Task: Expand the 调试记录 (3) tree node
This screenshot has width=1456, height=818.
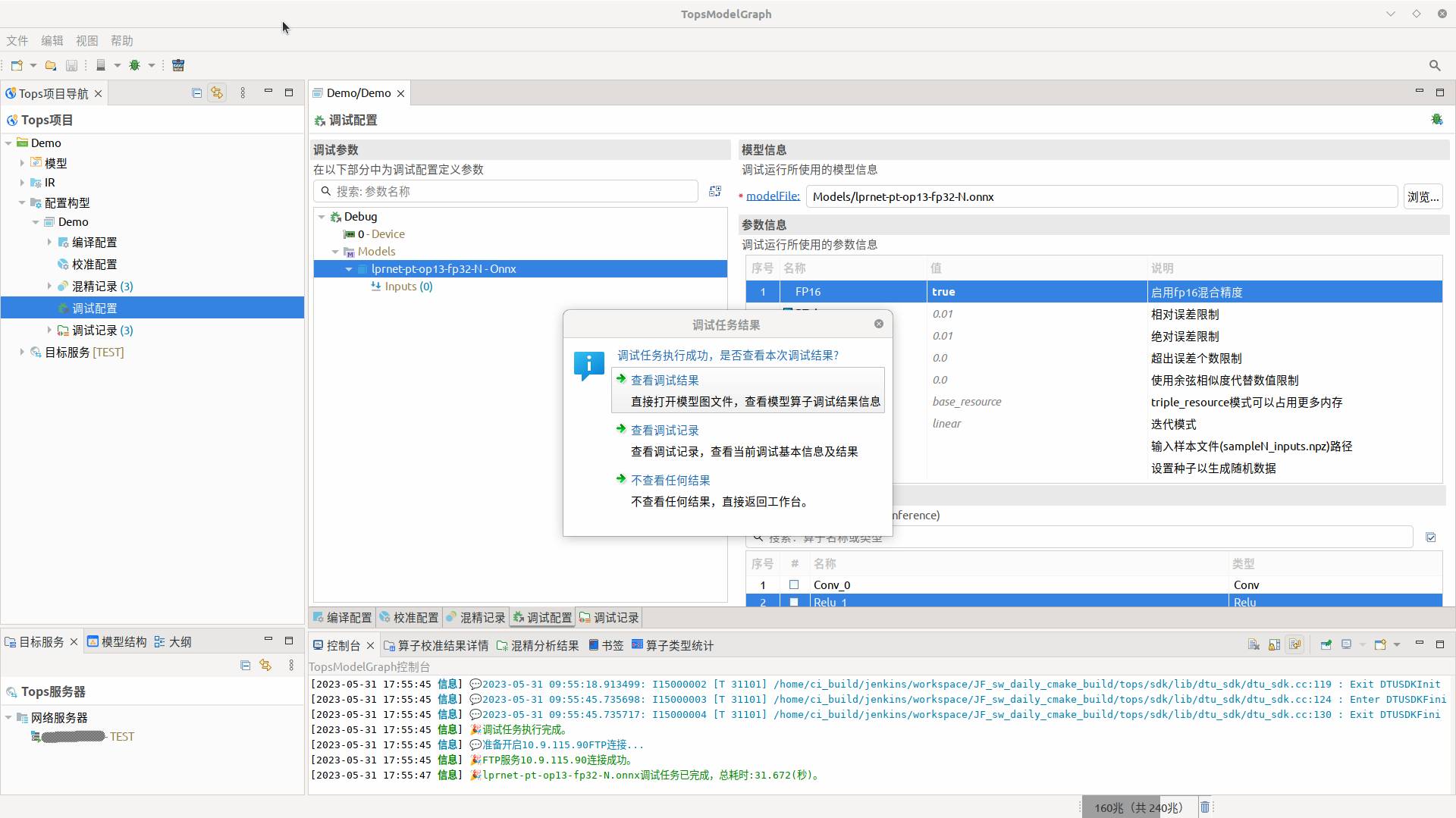Action: click(49, 330)
